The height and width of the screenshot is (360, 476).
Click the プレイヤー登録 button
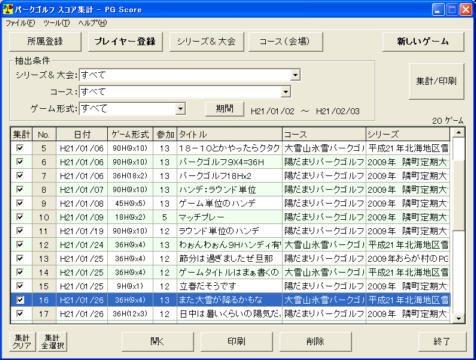(x=125, y=41)
